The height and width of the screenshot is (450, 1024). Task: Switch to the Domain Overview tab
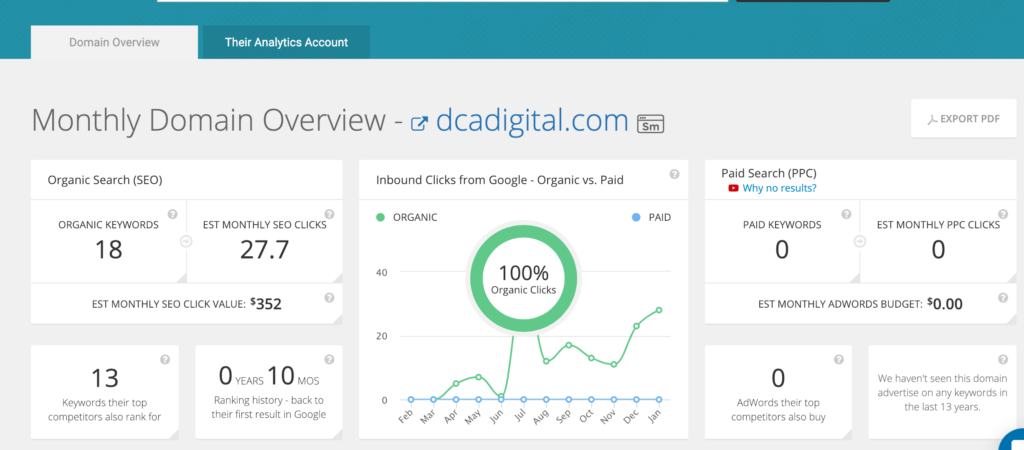[114, 42]
